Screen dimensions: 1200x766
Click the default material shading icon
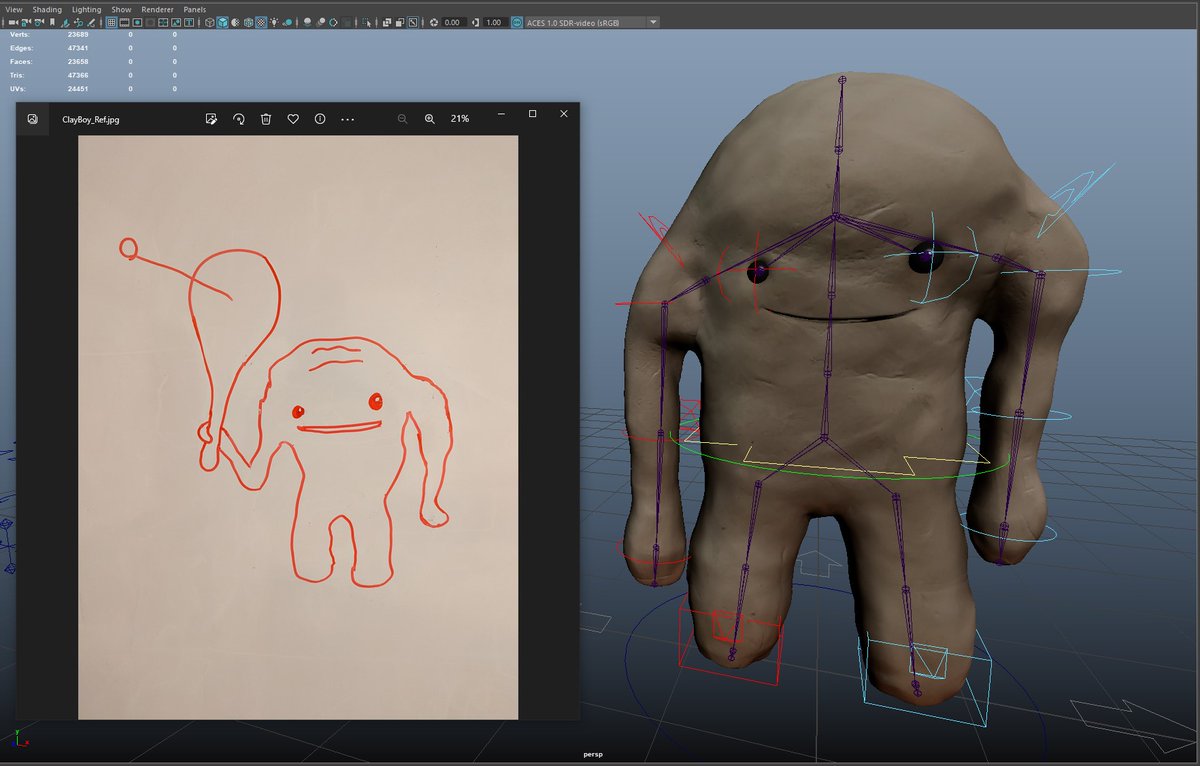[x=235, y=22]
